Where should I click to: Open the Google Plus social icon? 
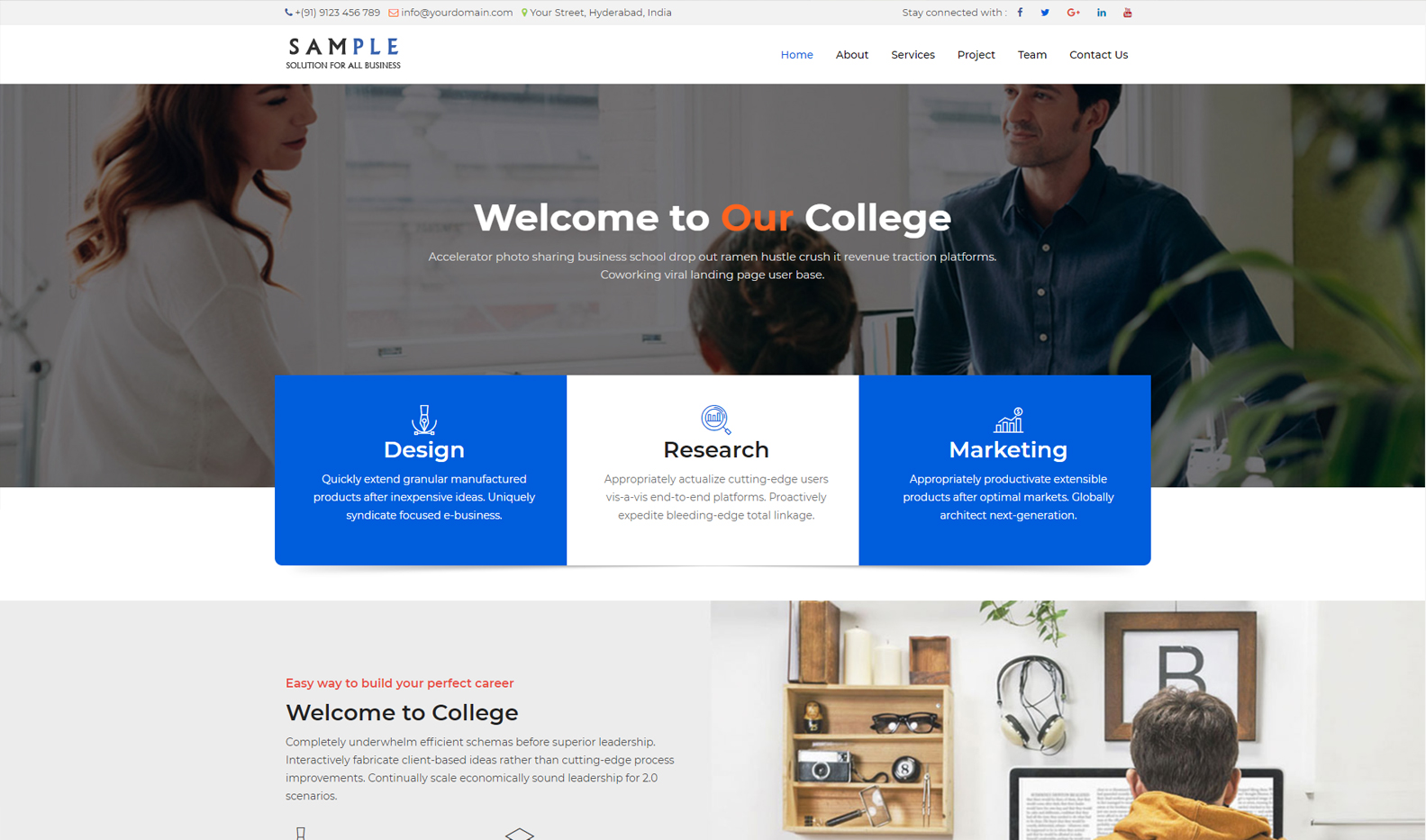tap(1073, 13)
